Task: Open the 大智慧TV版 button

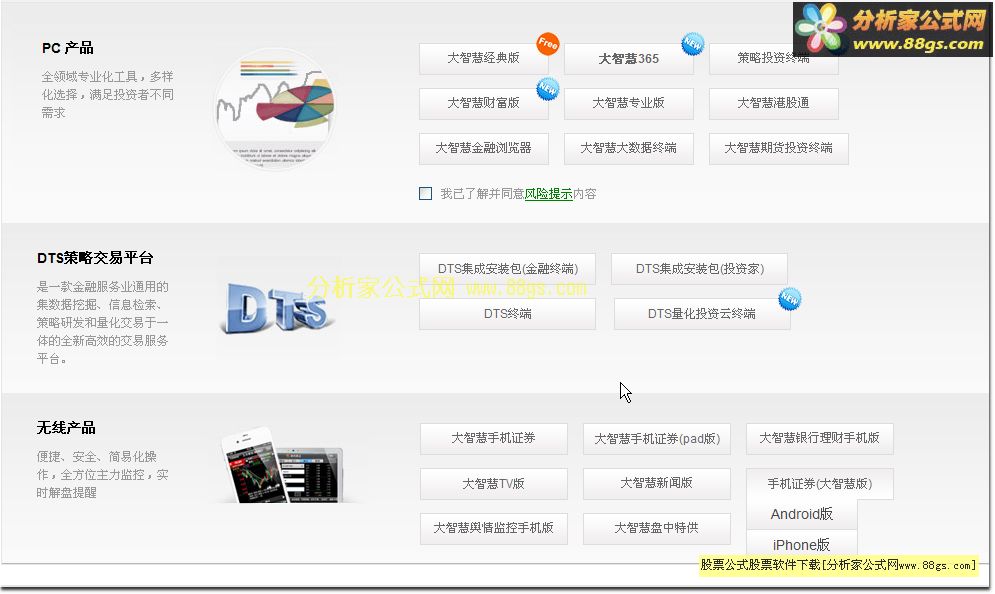Action: coord(494,484)
